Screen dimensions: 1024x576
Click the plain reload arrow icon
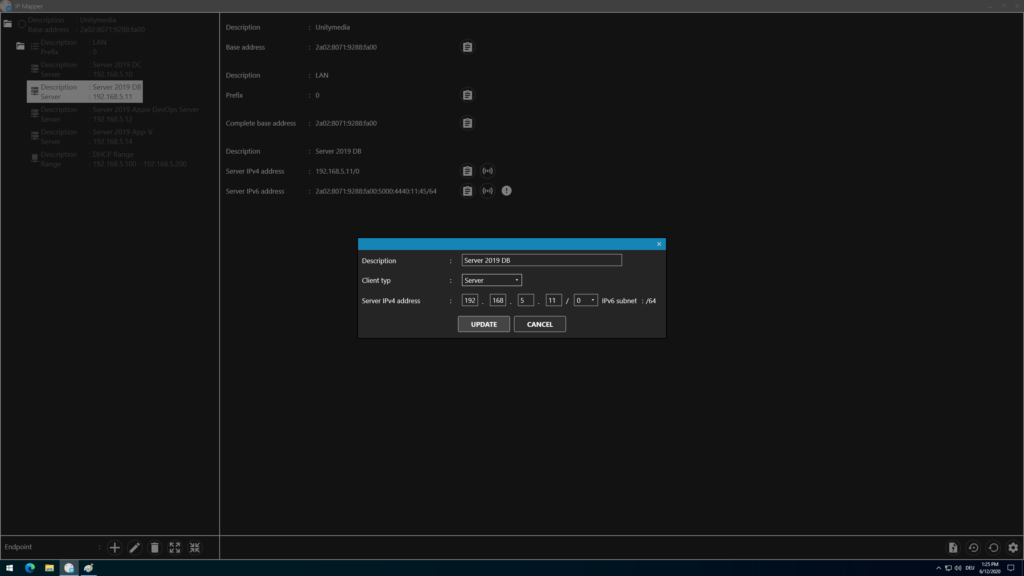993,547
